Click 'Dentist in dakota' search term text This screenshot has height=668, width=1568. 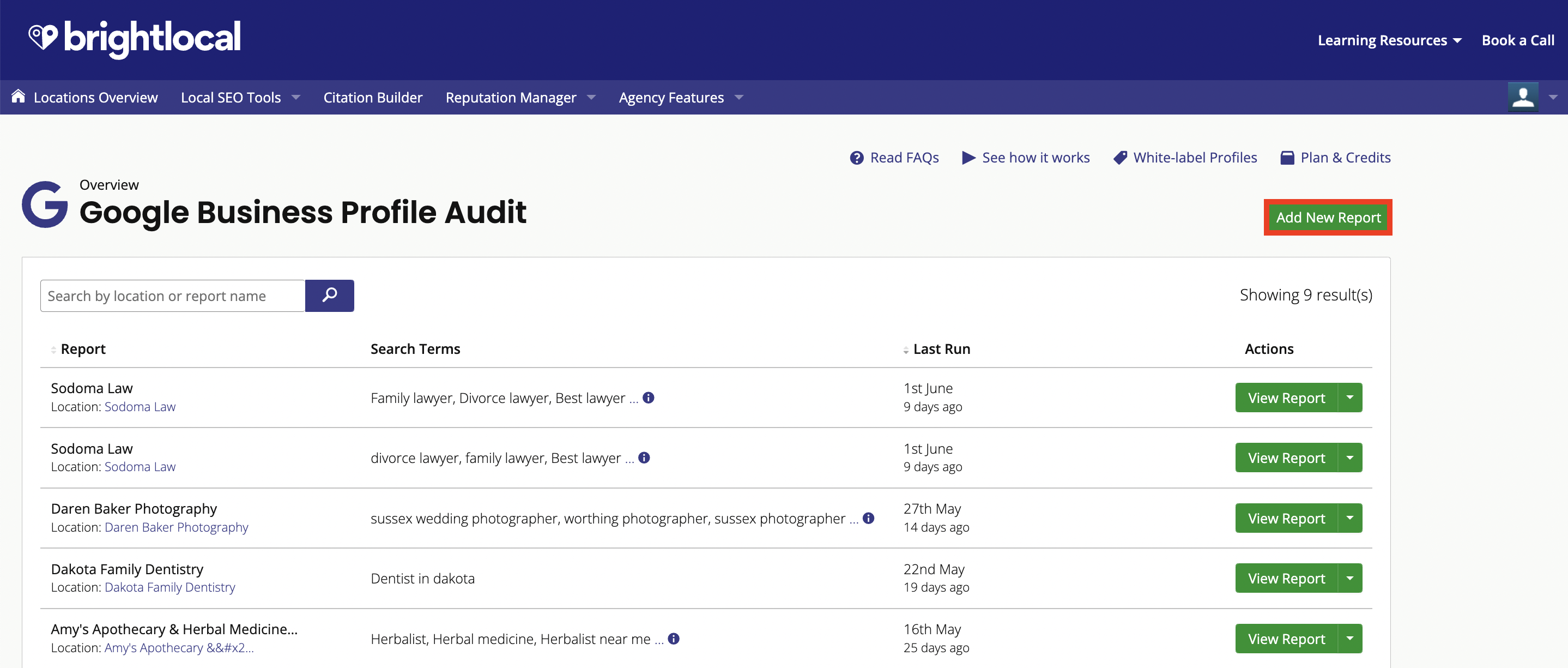(422, 579)
